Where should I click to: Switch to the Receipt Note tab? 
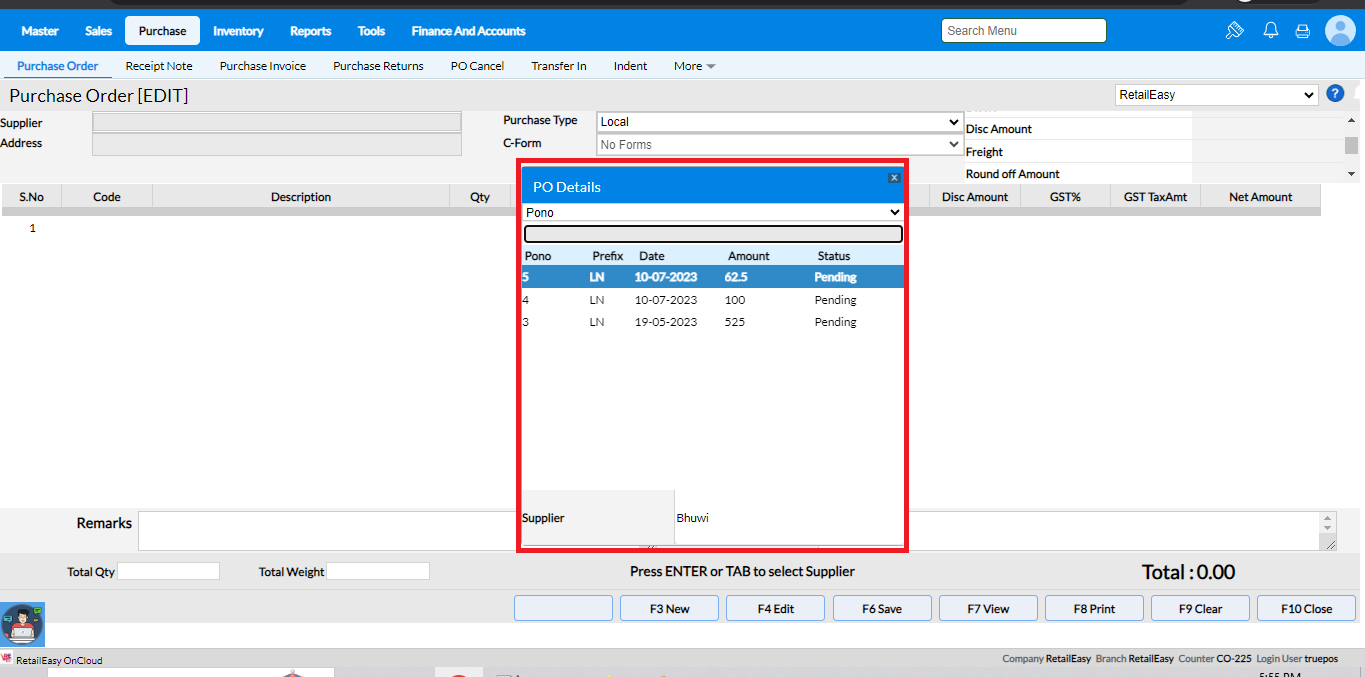tap(159, 66)
